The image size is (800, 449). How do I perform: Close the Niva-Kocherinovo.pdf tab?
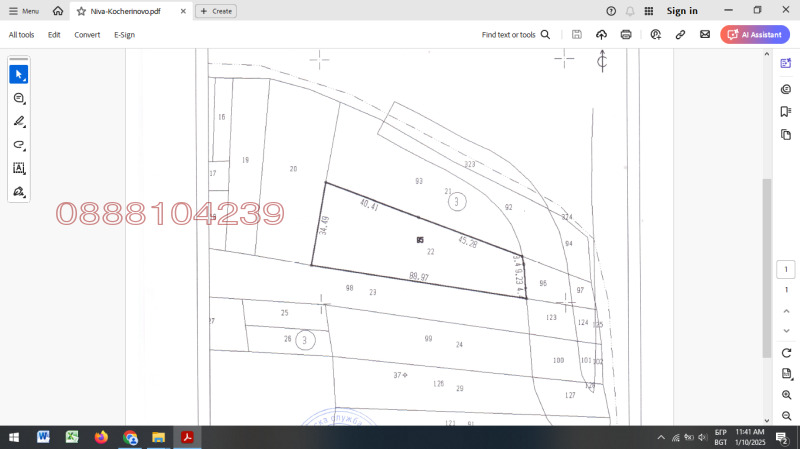[183, 11]
